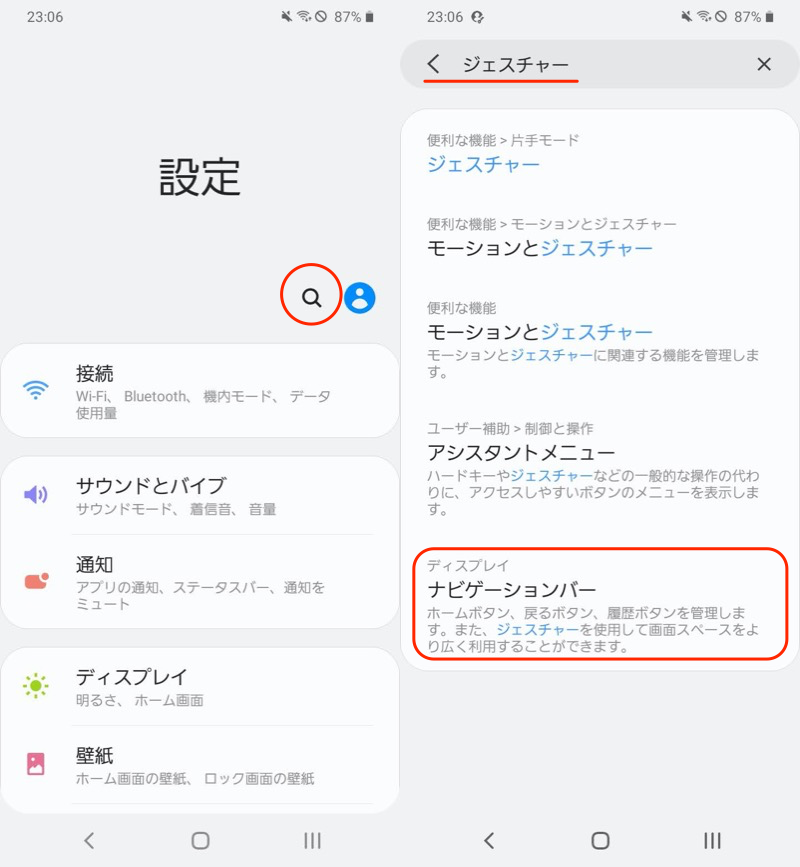Open the アシスタントメニュー search result
The width and height of the screenshot is (800, 867).
coord(600,468)
